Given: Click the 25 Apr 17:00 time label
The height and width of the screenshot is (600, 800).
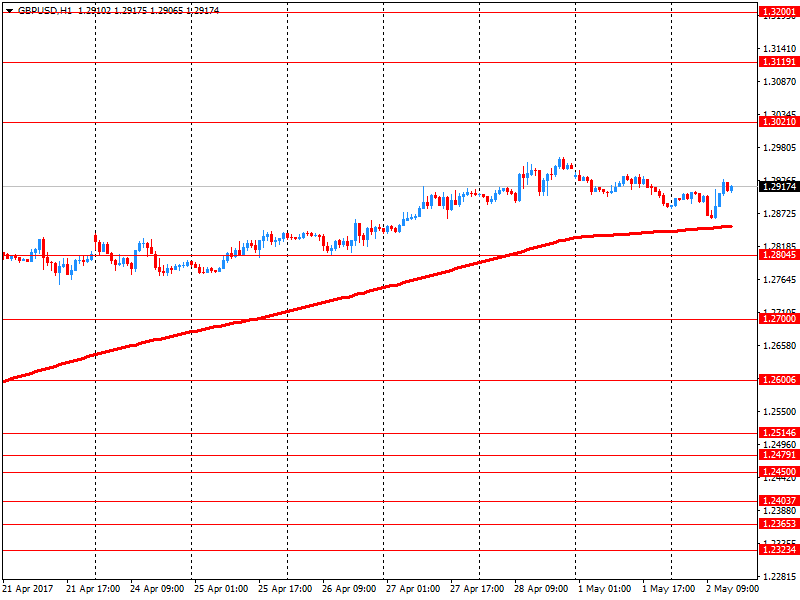Looking at the screenshot, I should 285,589.
